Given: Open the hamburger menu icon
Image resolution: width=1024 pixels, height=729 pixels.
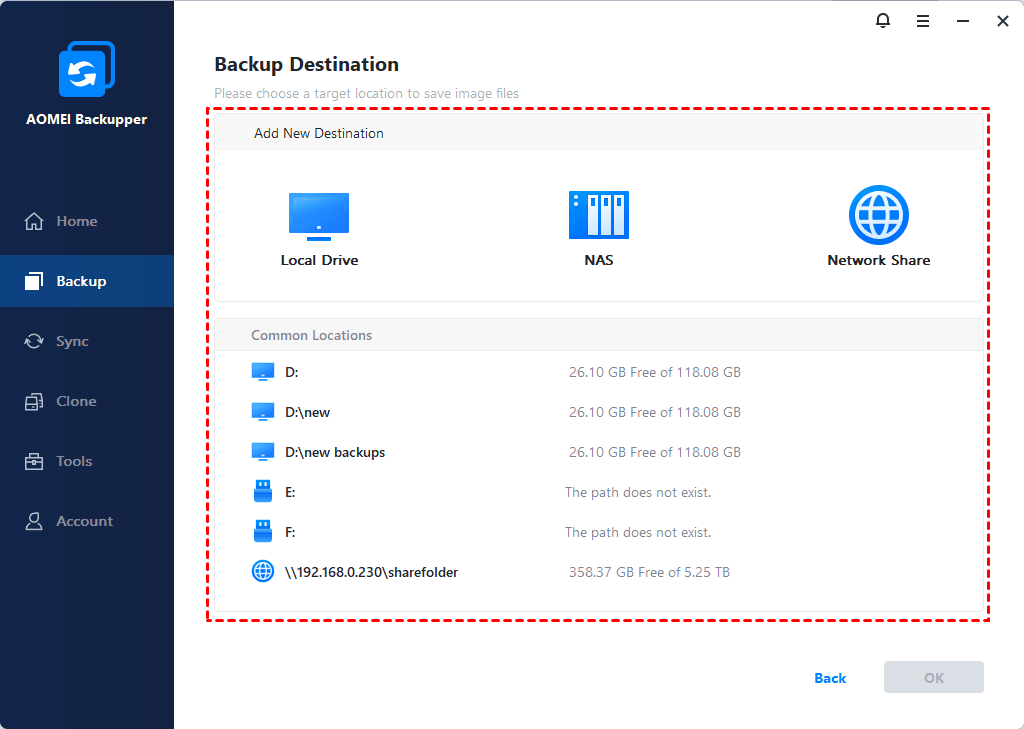Looking at the screenshot, I should 923,21.
